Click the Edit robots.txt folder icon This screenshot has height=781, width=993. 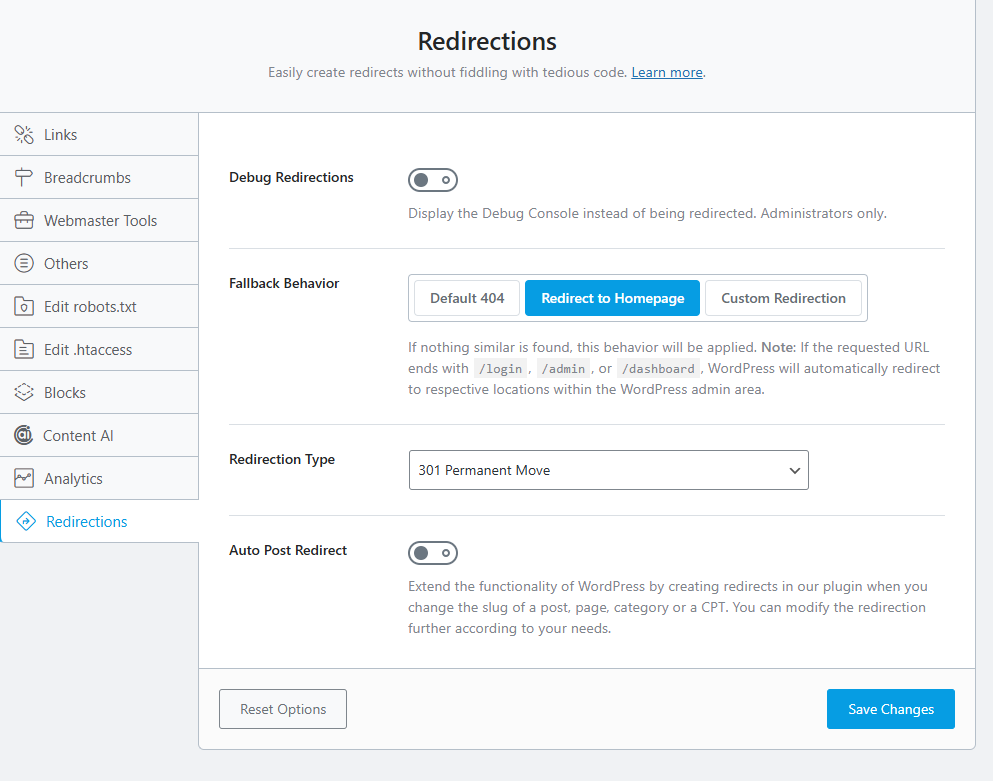point(24,307)
